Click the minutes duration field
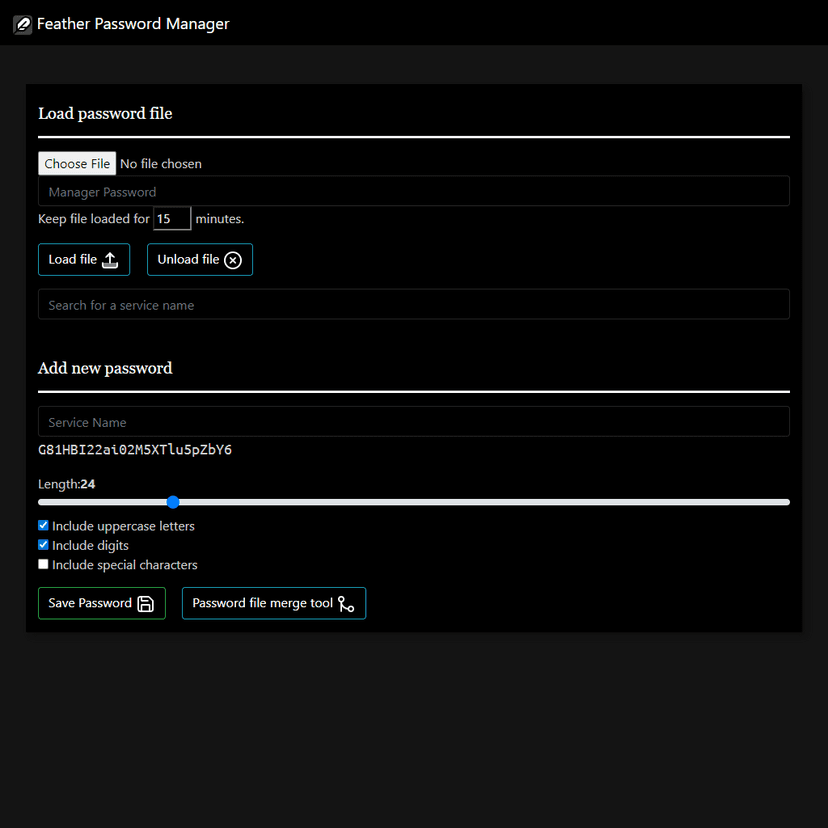 (x=171, y=218)
